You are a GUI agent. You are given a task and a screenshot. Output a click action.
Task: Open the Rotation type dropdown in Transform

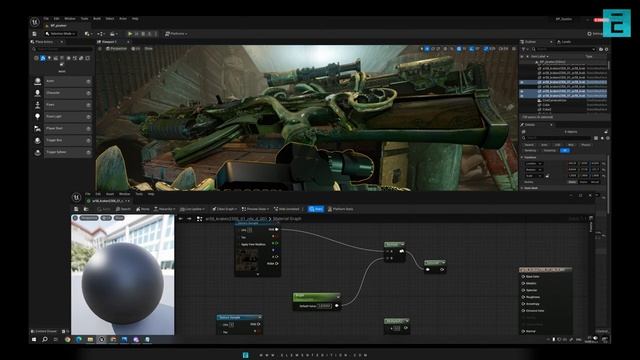pyautogui.click(x=534, y=170)
